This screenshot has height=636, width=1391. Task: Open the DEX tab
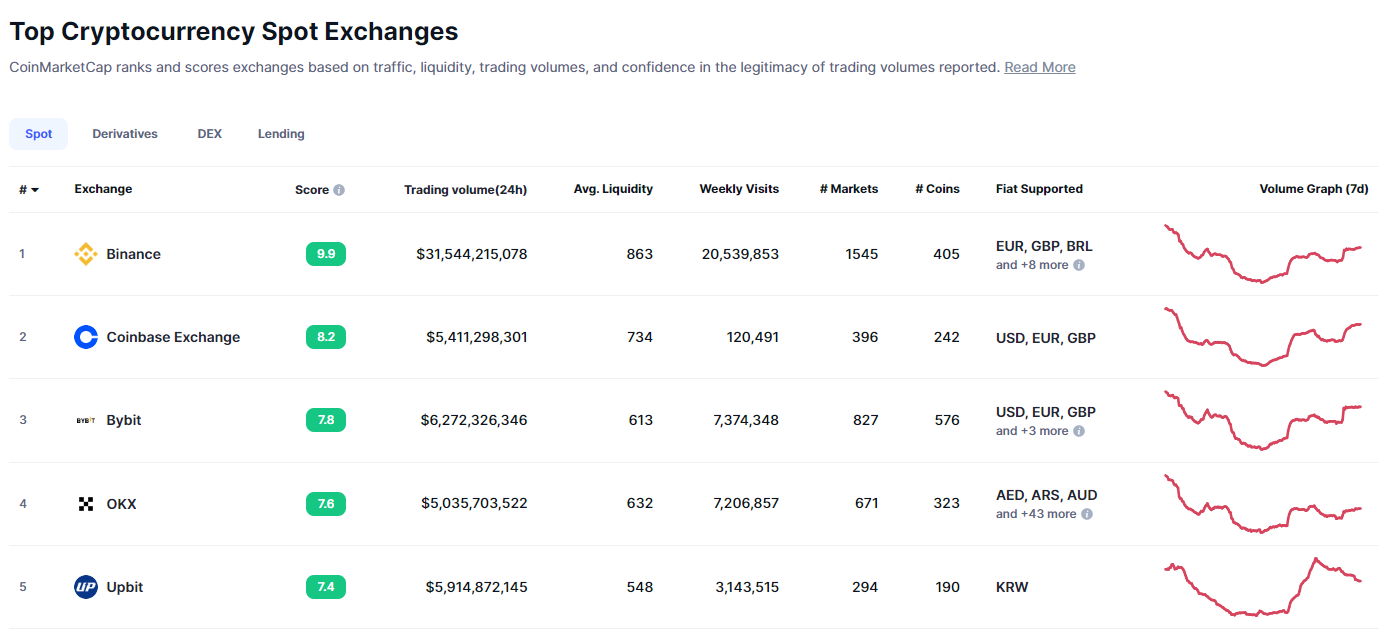210,134
